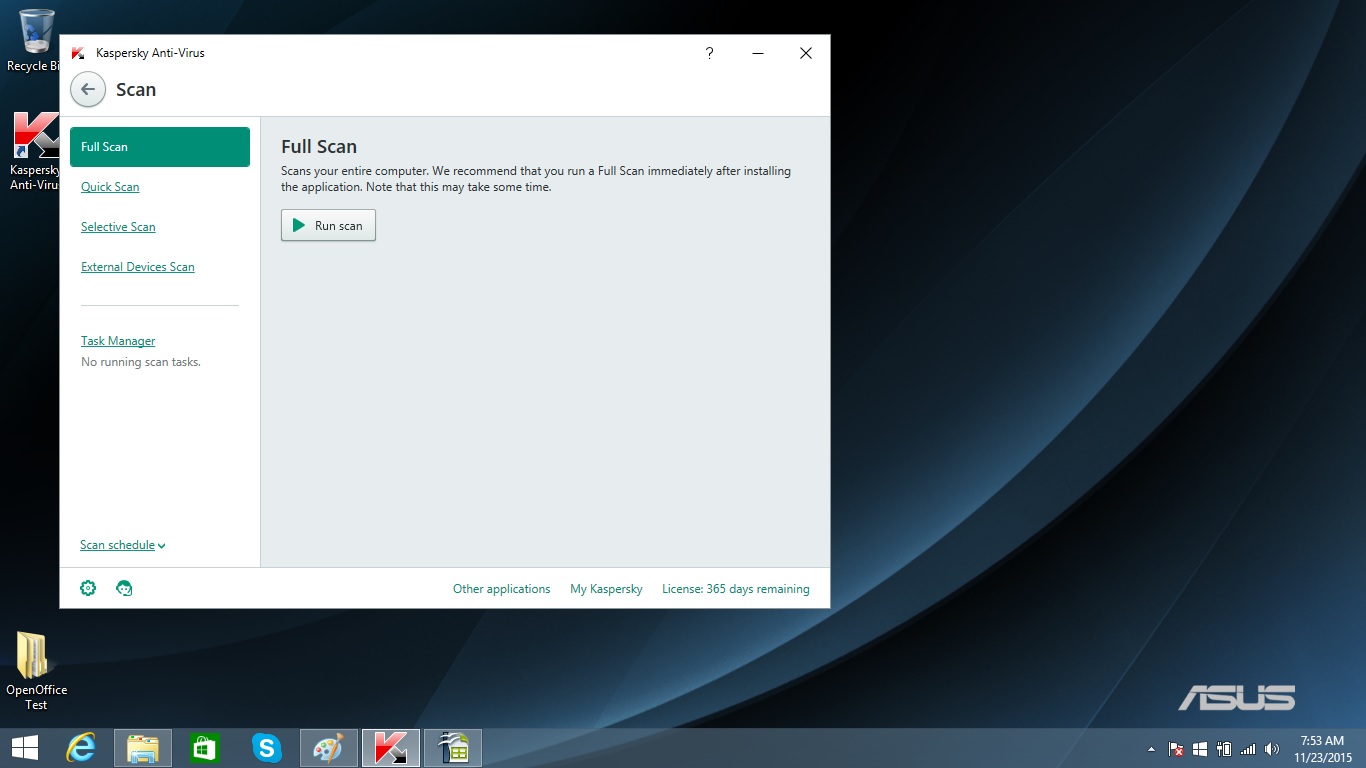Click the Run scan button
Viewport: 1366px width, 768px height.
tap(328, 225)
